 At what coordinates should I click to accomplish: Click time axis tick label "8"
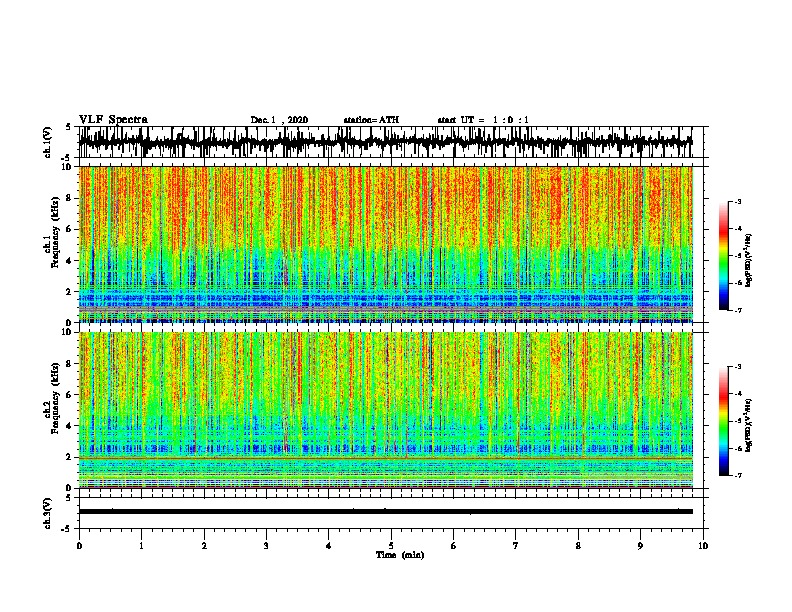(578, 545)
